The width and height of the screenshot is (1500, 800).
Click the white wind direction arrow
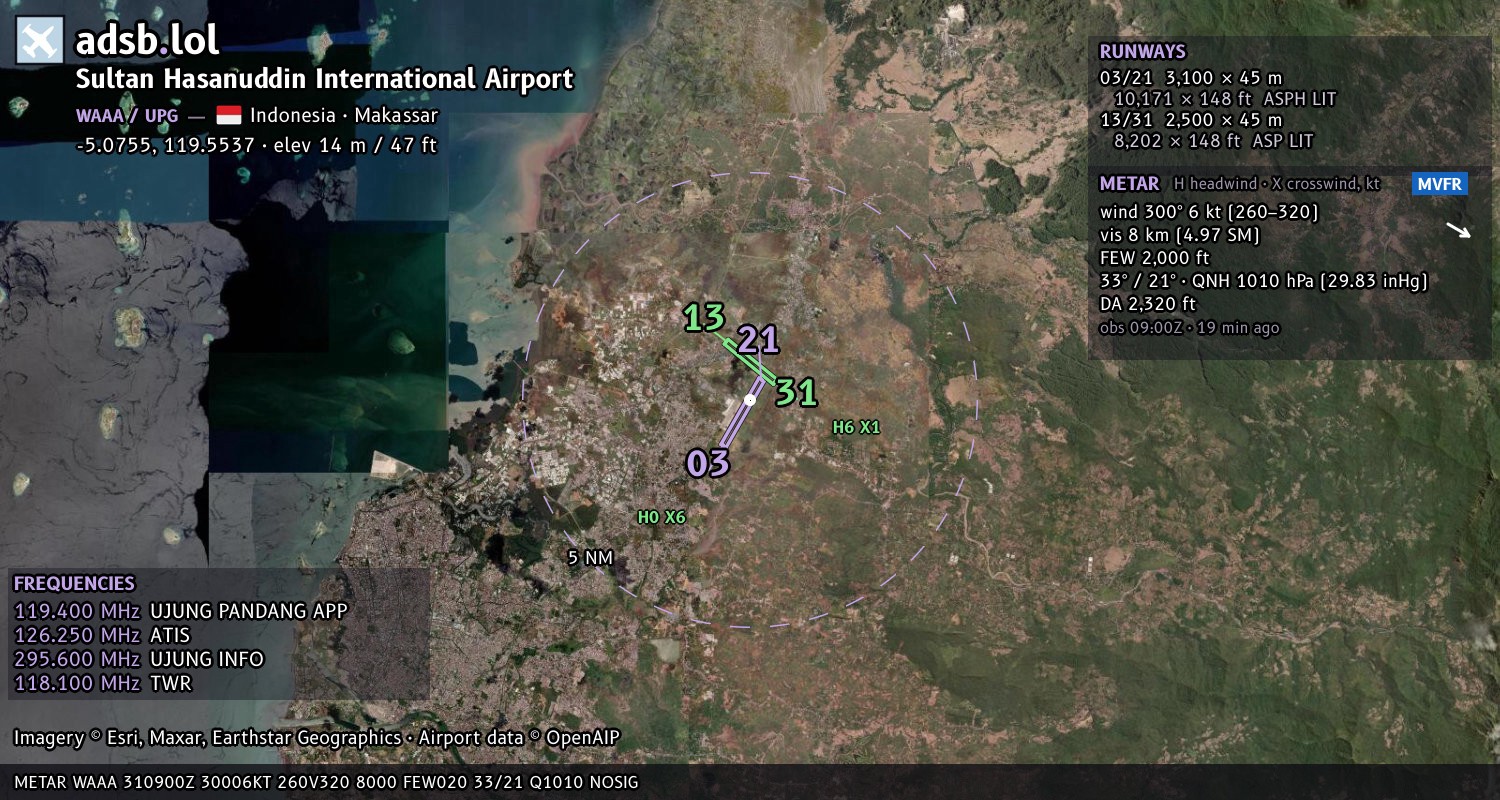click(x=1459, y=231)
